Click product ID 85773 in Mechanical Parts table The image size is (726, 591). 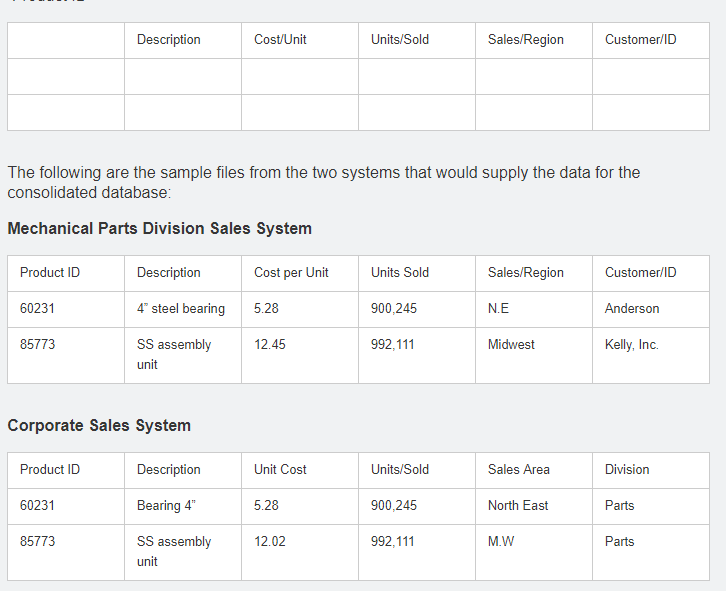point(37,345)
